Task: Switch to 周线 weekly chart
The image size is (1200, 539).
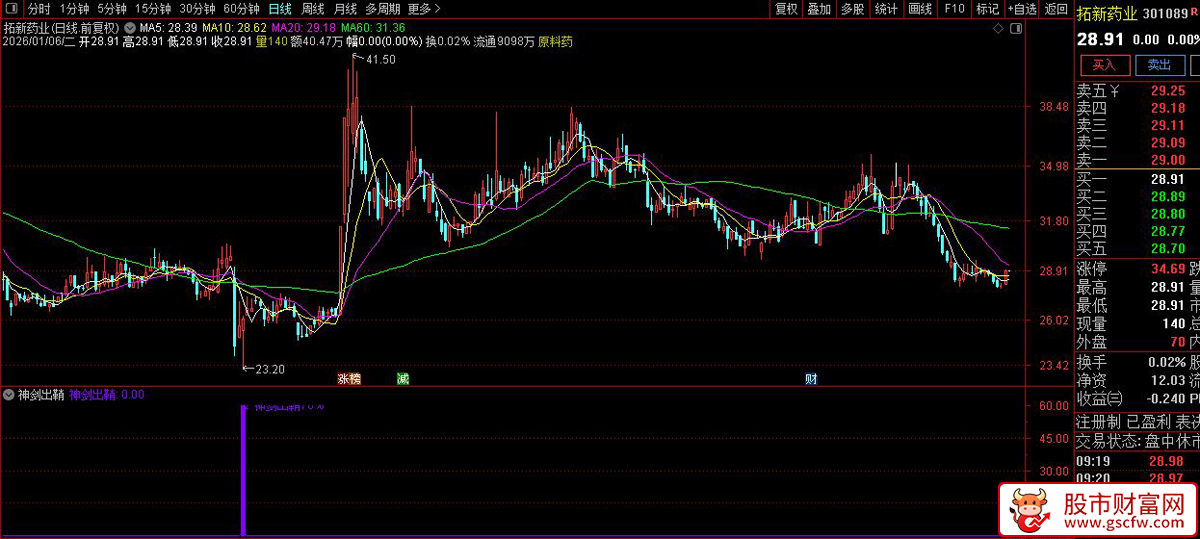Action: 313,9
